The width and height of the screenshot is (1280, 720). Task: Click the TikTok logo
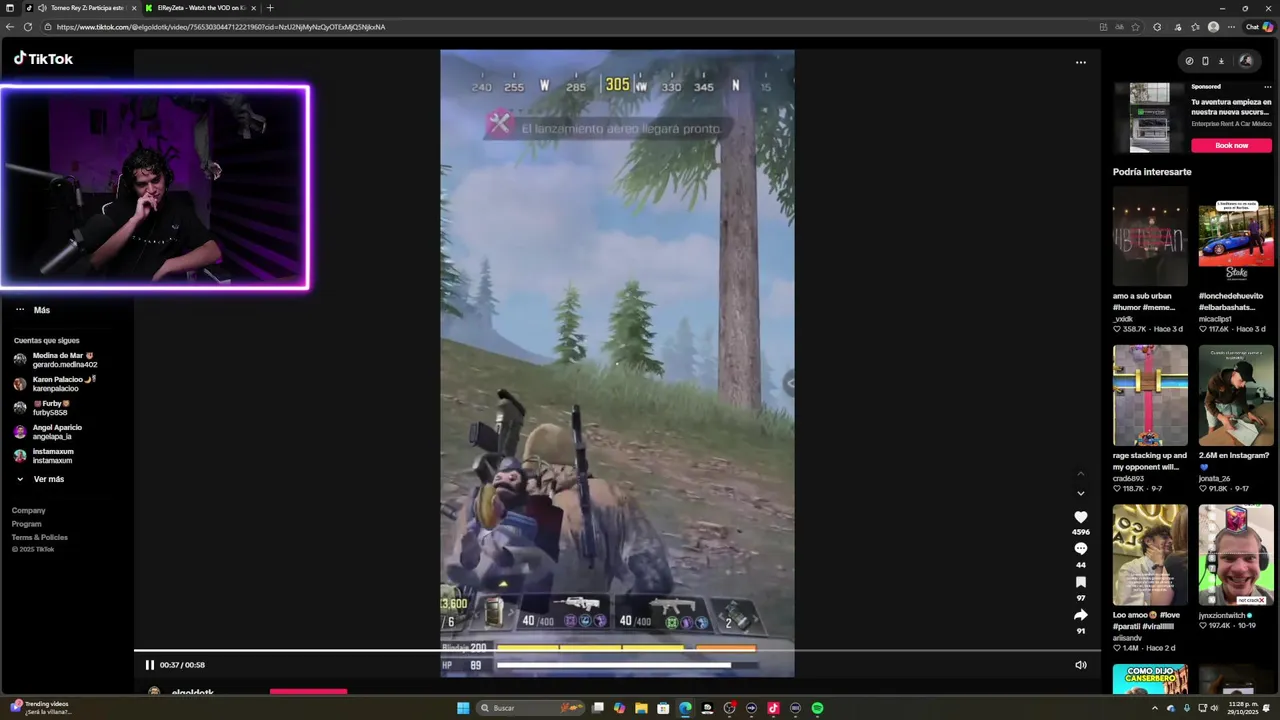point(43,59)
